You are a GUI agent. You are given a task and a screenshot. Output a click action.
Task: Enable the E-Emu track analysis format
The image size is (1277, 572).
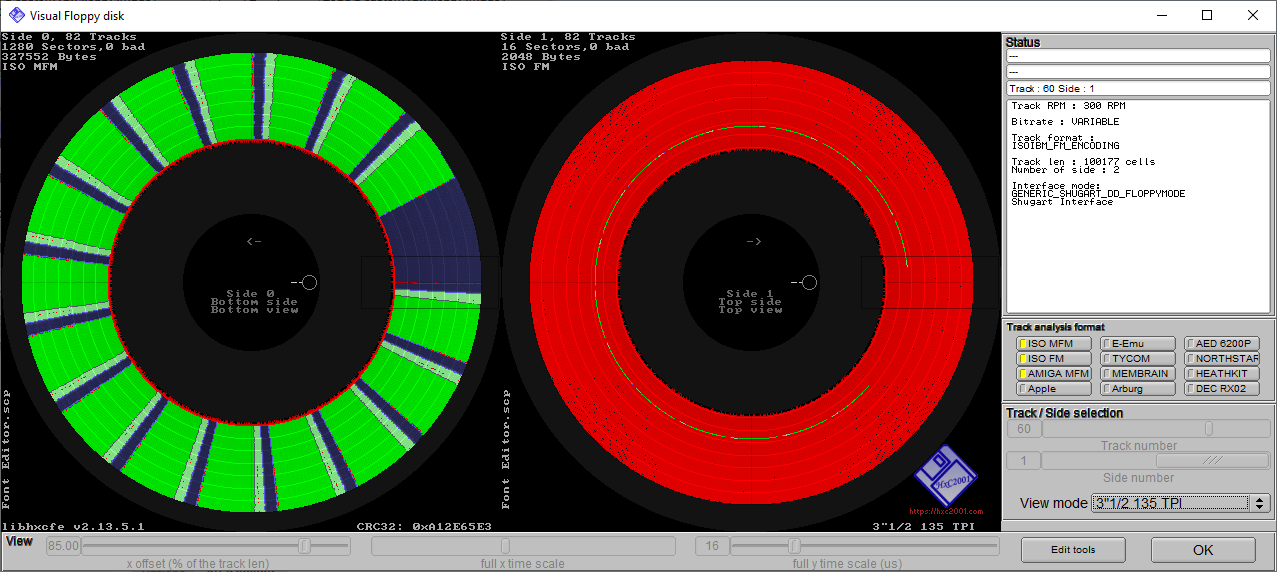coord(1138,344)
